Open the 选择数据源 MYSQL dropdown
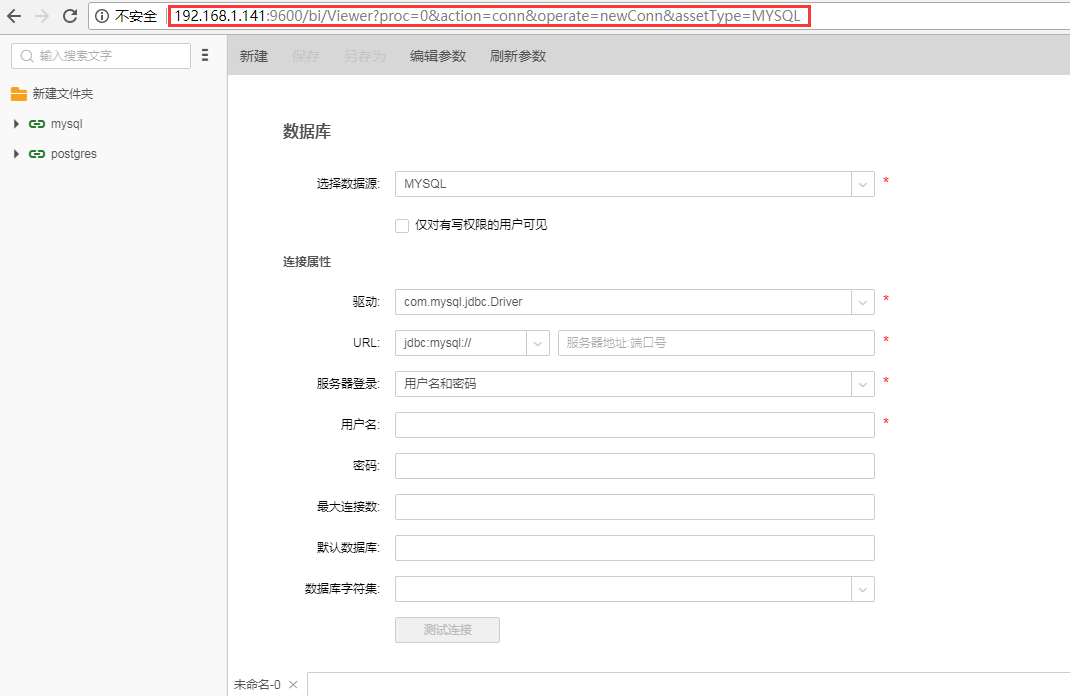The image size is (1070, 696). pyautogui.click(x=863, y=184)
